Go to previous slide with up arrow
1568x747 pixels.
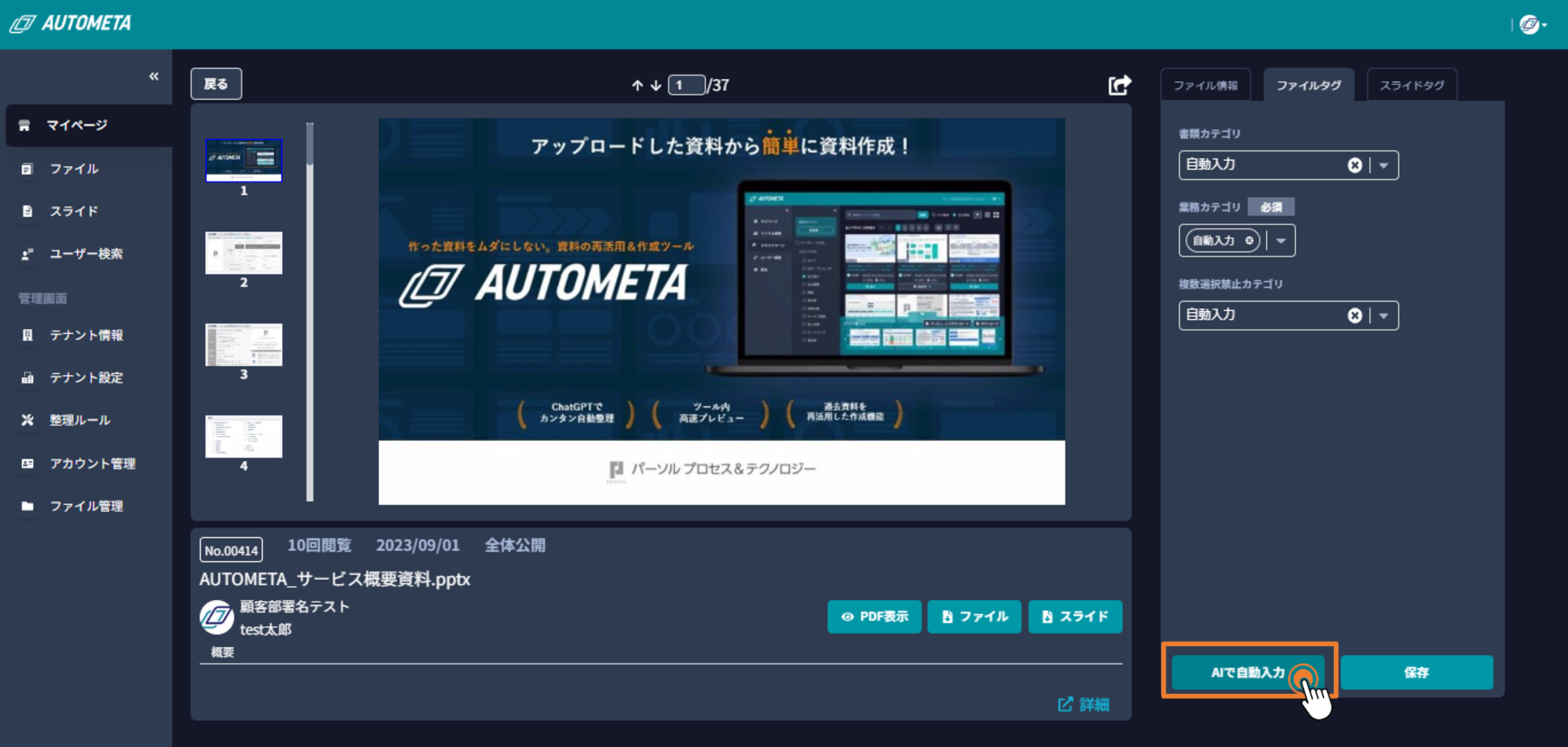[637, 85]
